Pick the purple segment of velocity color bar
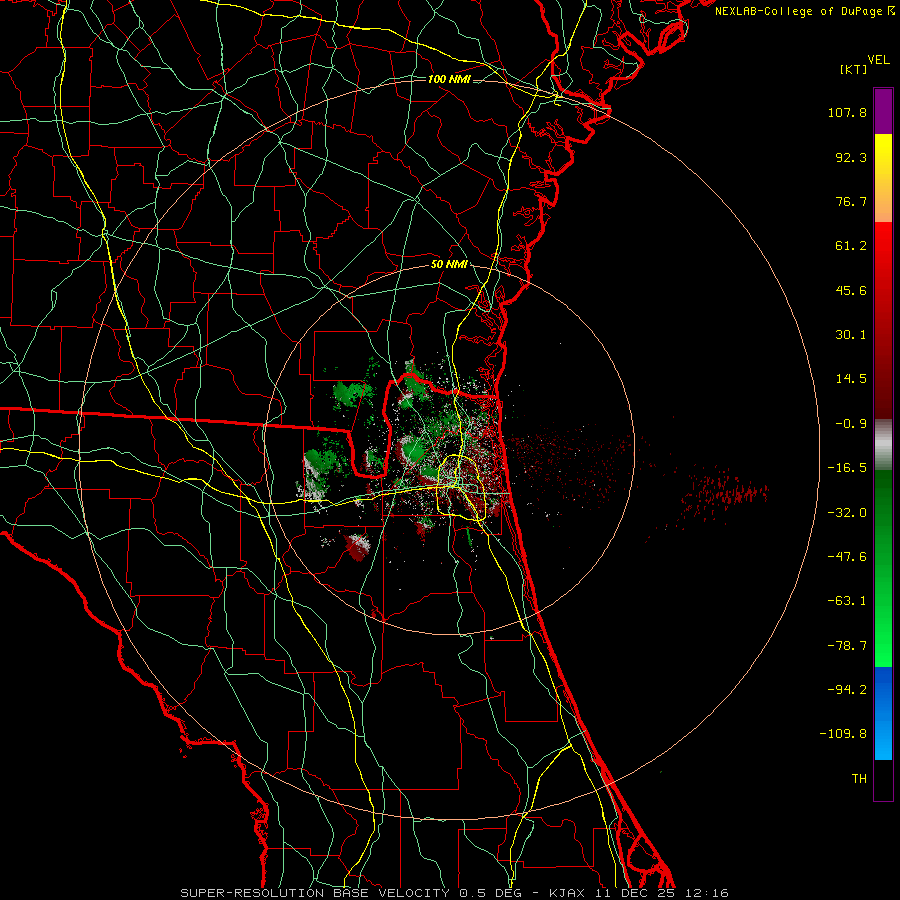This screenshot has width=900, height=900. (x=883, y=111)
